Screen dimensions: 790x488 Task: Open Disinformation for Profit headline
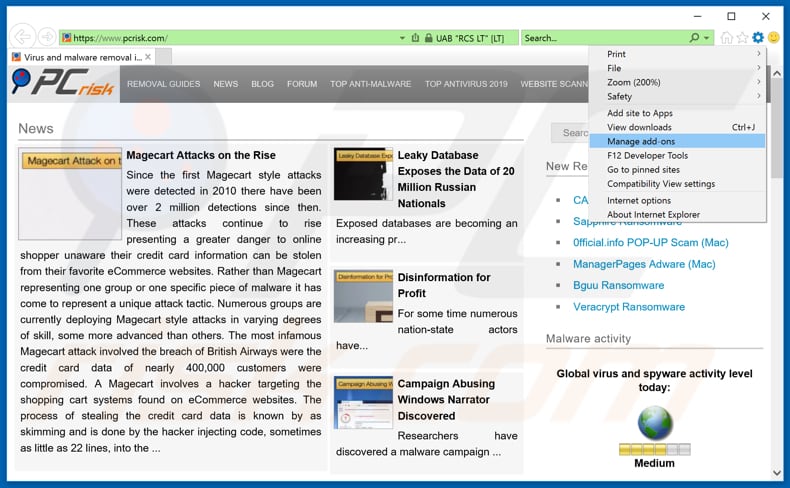[444, 285]
